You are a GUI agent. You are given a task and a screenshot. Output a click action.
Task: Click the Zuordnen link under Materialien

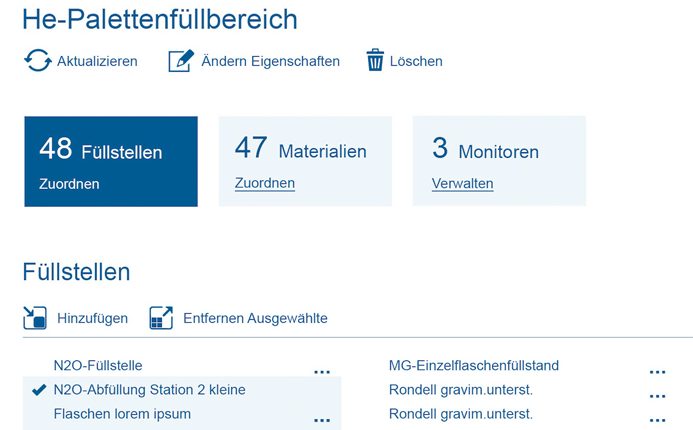[265, 183]
